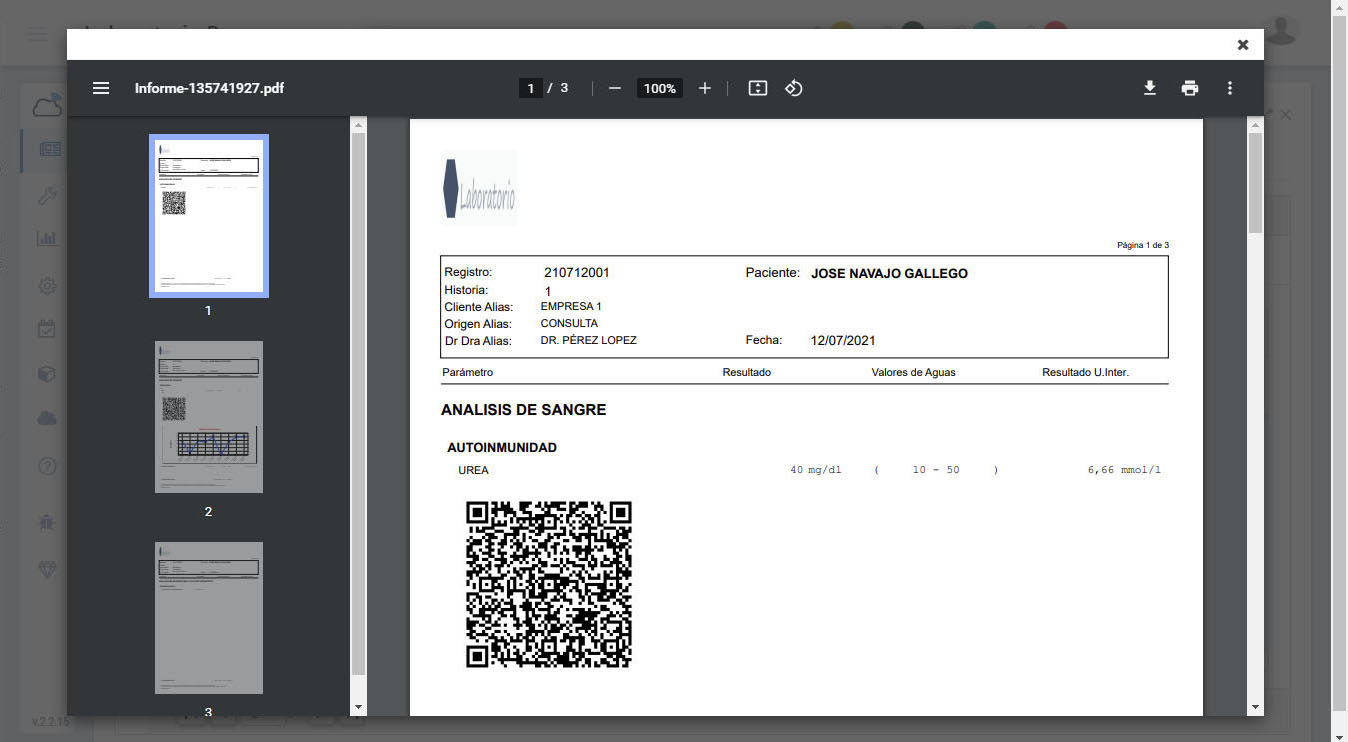Click DR. PÉREZ LOPEZ text
Viewport: 1348px width, 742px height.
(x=588, y=340)
